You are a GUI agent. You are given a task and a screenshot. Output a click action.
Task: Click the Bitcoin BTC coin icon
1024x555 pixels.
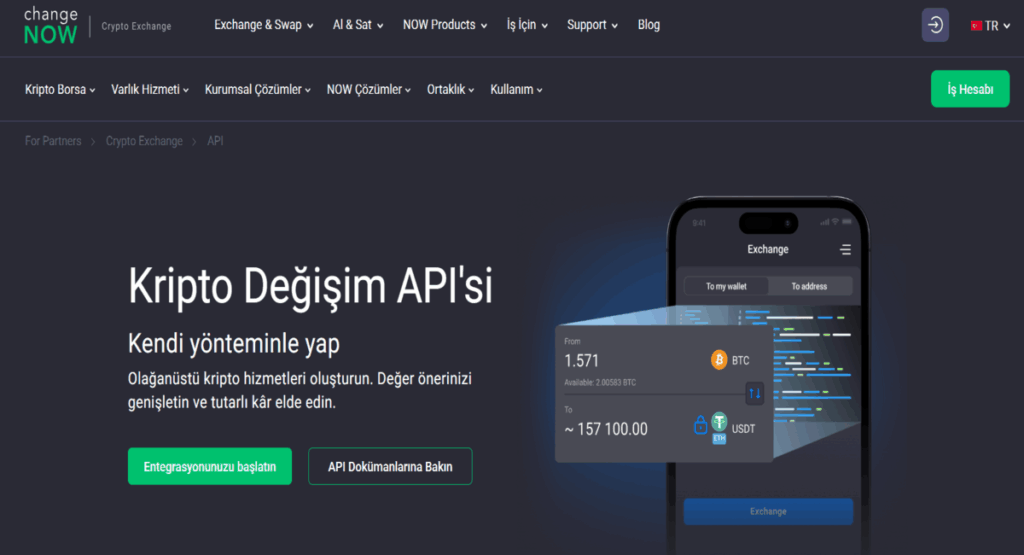pos(718,360)
